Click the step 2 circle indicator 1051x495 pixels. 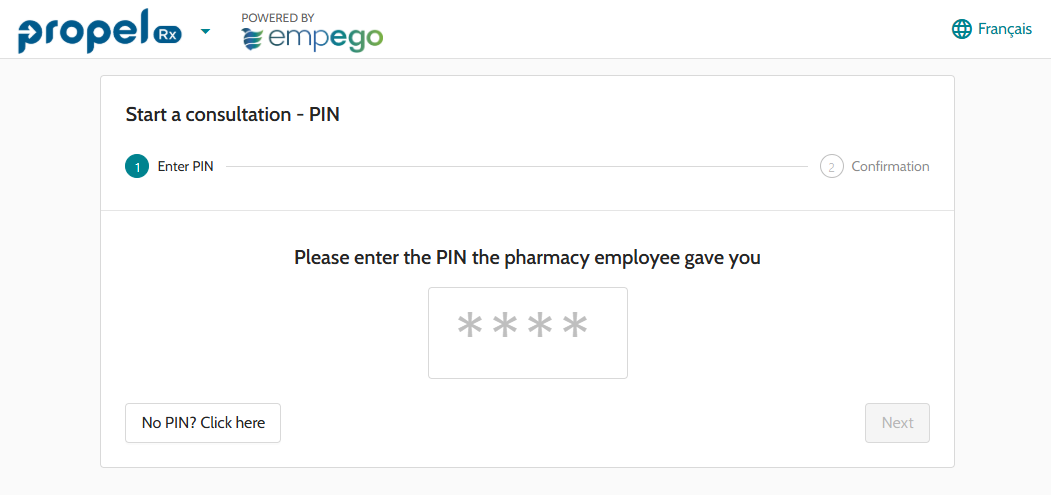[x=832, y=167]
